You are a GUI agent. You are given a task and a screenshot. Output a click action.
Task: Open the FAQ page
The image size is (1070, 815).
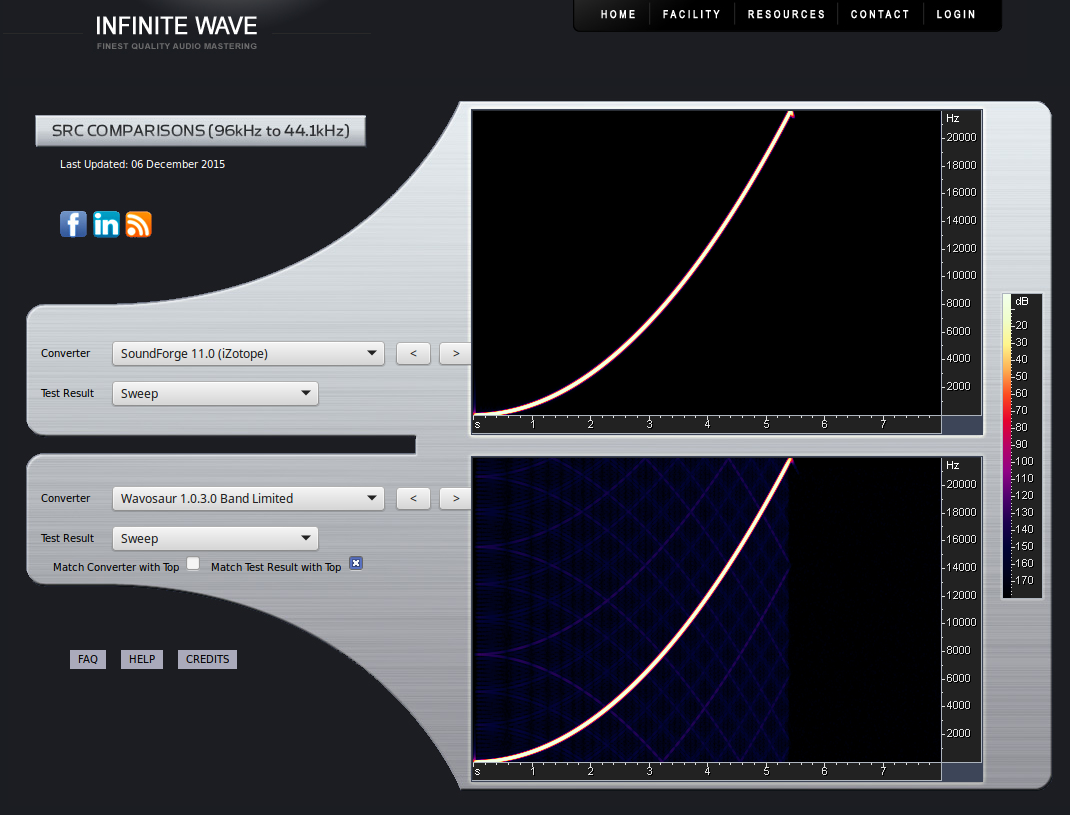[87, 659]
